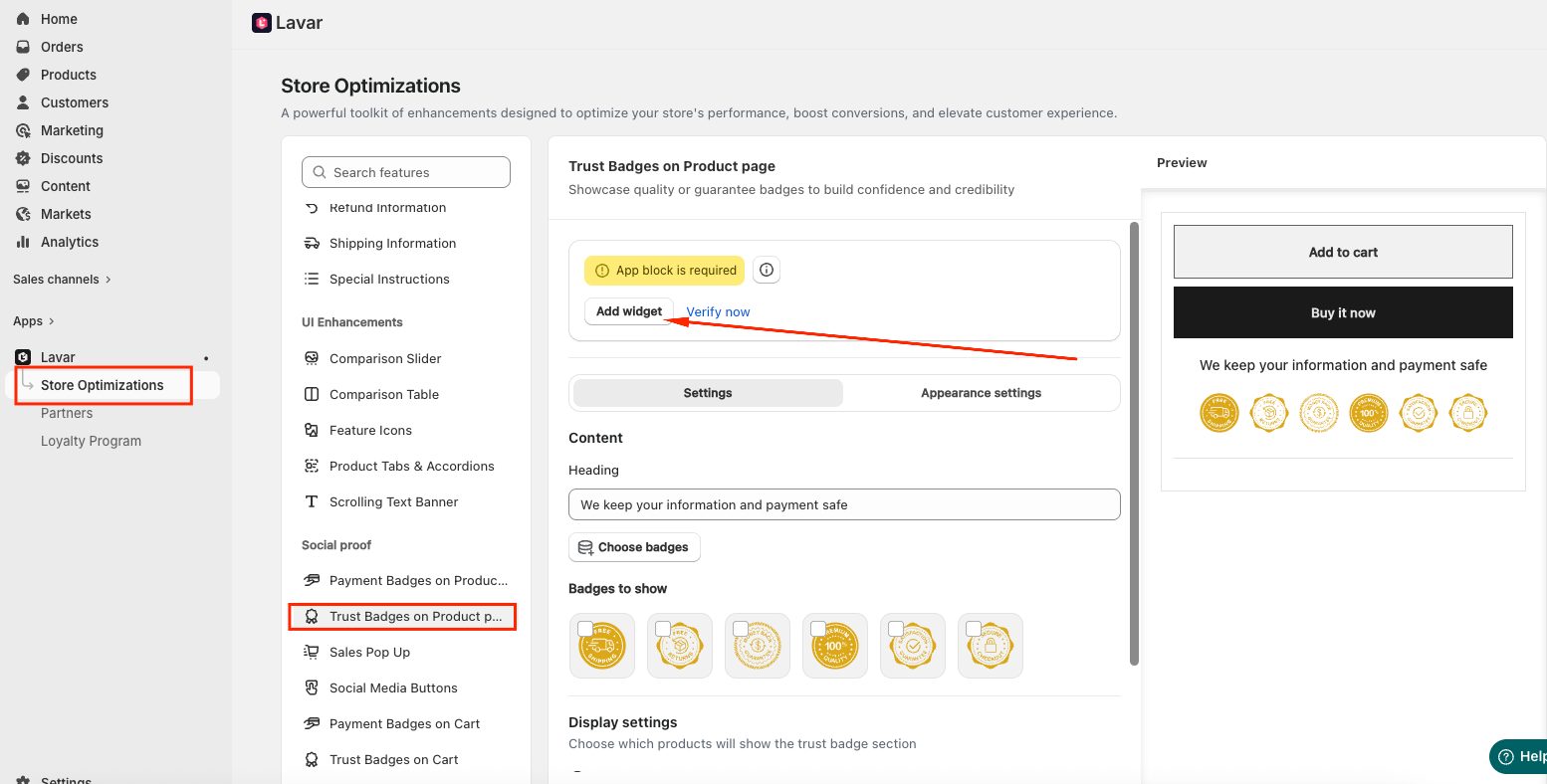The height and width of the screenshot is (784, 1547).
Task: Click 100% Premium Quality badge in preview
Action: click(1369, 412)
